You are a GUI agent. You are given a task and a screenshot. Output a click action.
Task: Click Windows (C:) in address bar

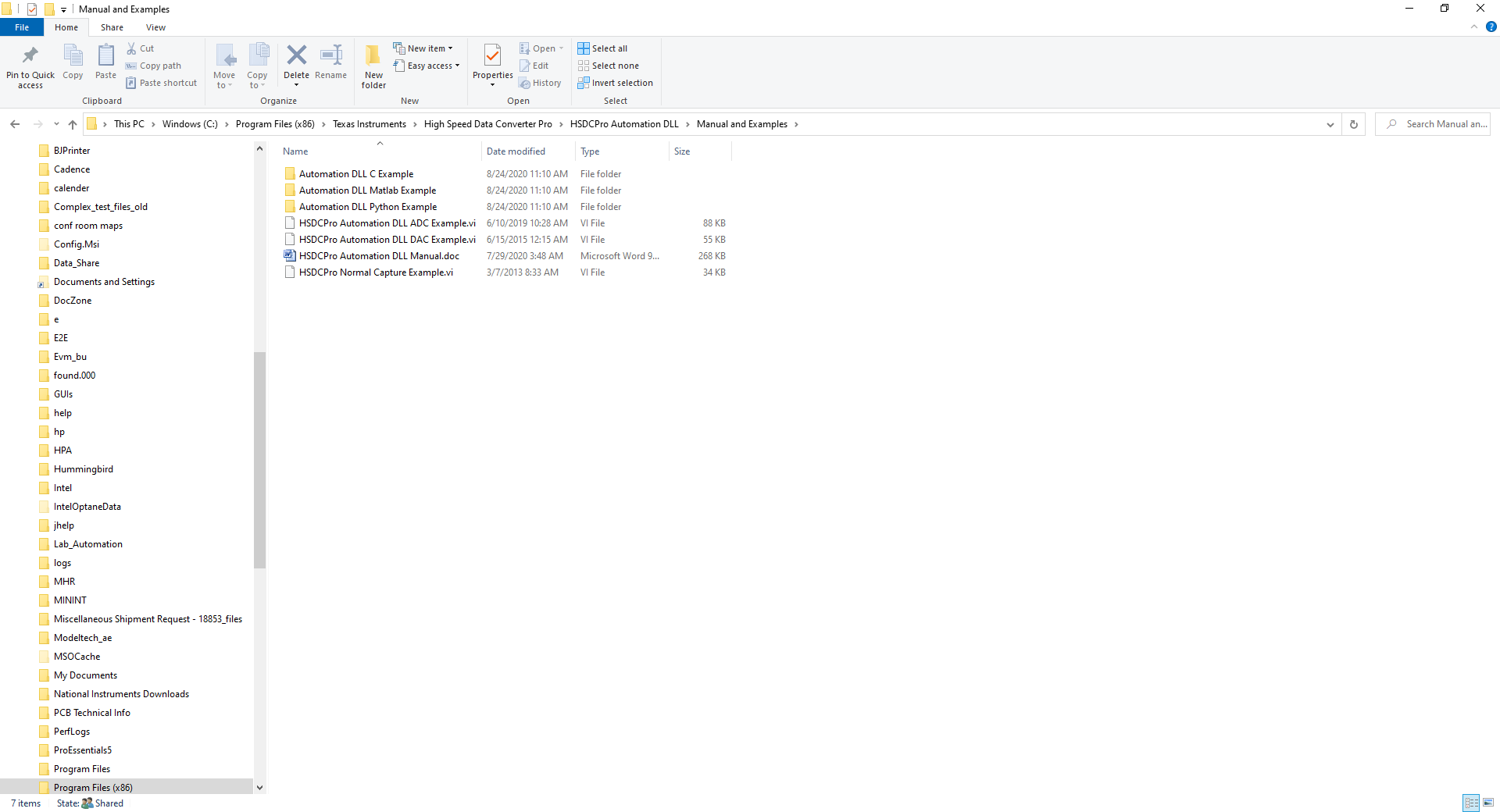coord(190,124)
